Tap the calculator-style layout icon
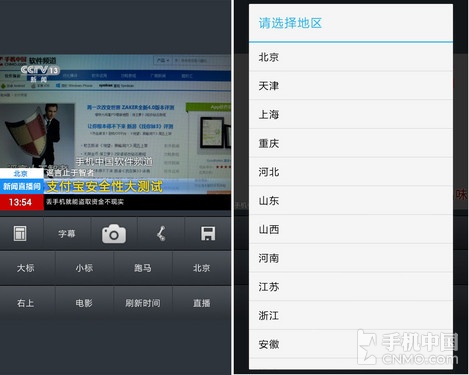 20,233
